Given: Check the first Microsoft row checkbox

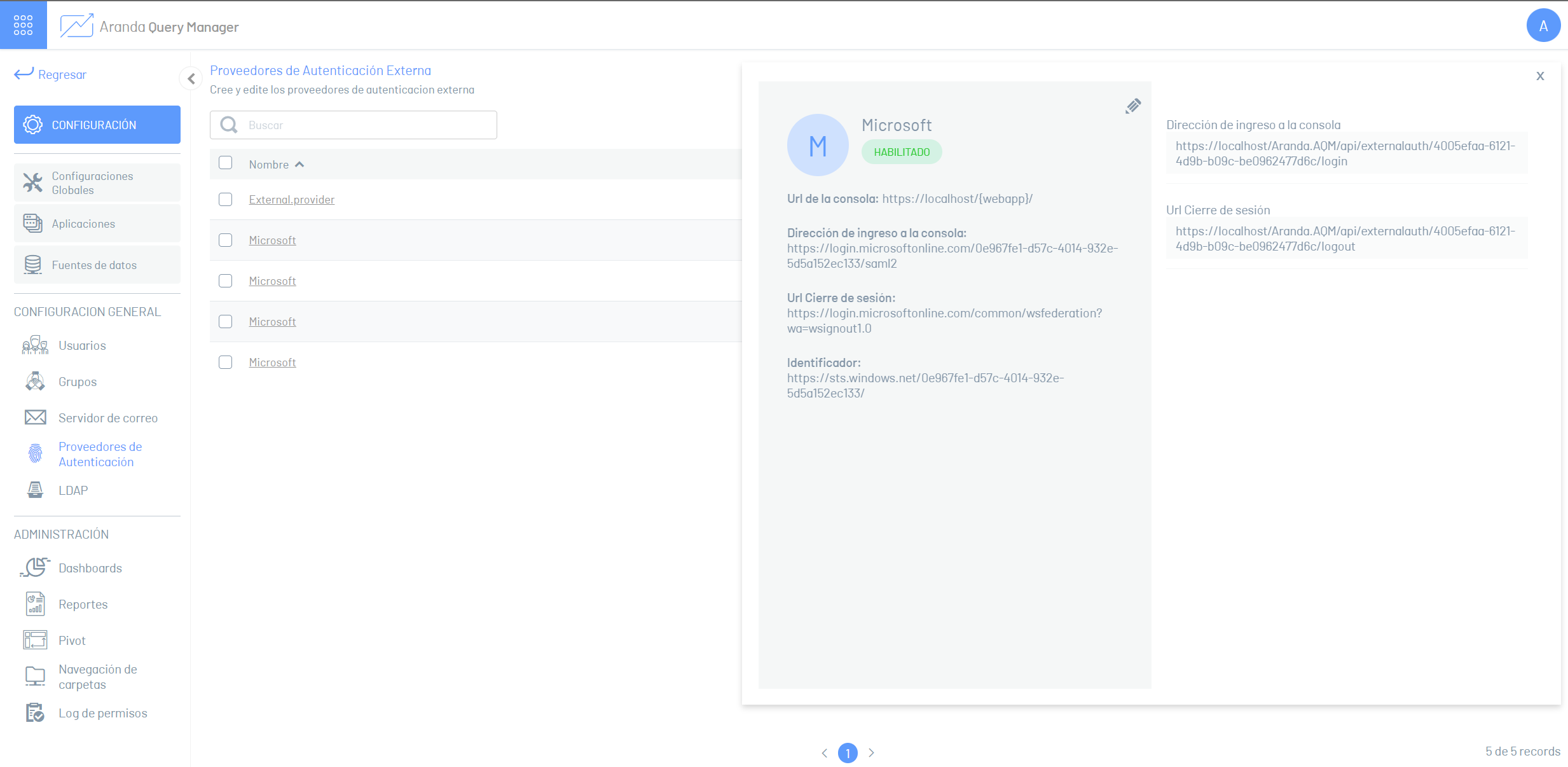Looking at the screenshot, I should tap(225, 240).
